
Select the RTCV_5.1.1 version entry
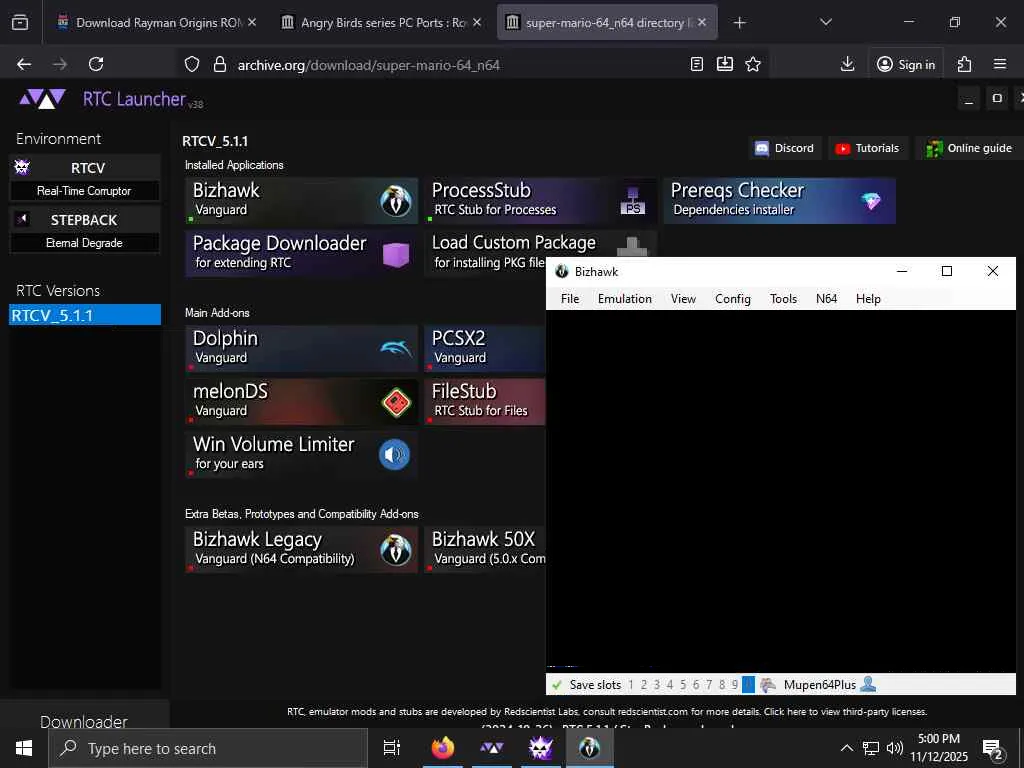point(85,315)
